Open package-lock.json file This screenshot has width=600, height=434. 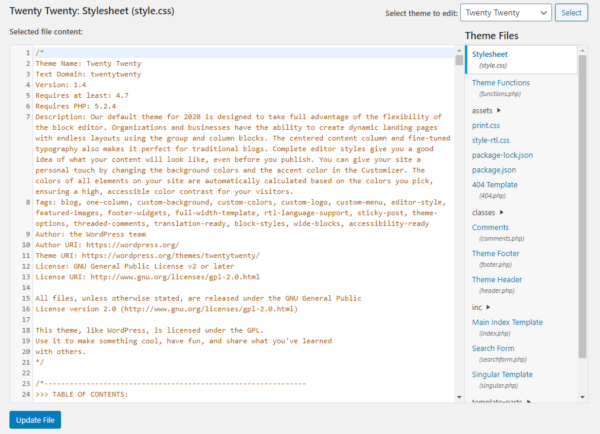click(502, 156)
